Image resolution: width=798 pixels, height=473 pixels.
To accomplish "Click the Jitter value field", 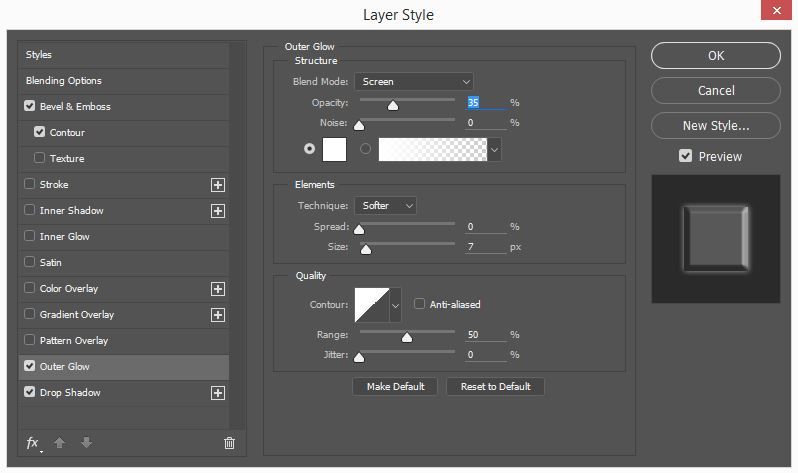I will point(486,354).
